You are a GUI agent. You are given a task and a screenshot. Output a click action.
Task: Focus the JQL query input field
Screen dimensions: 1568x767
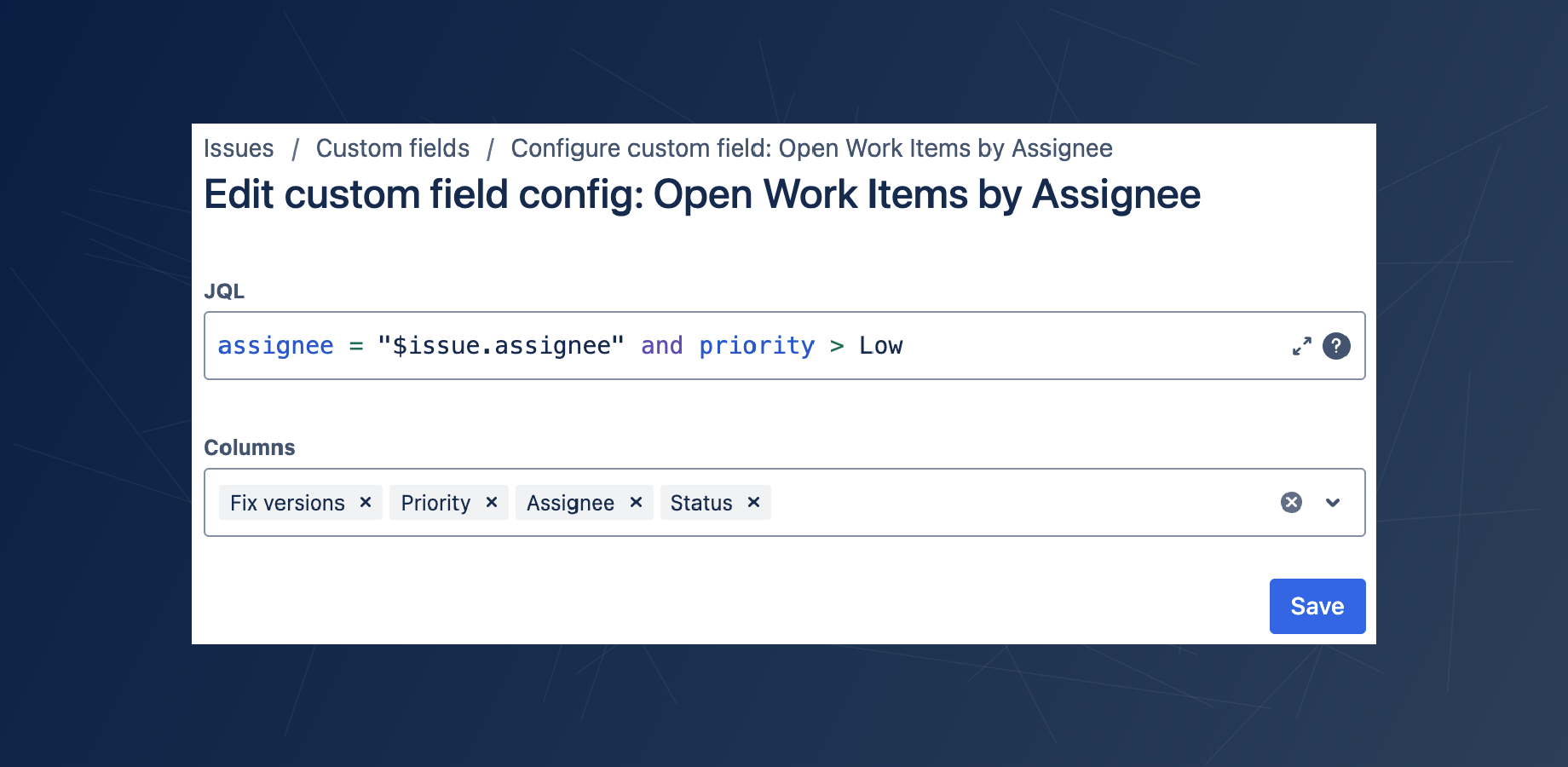(1065, 346)
